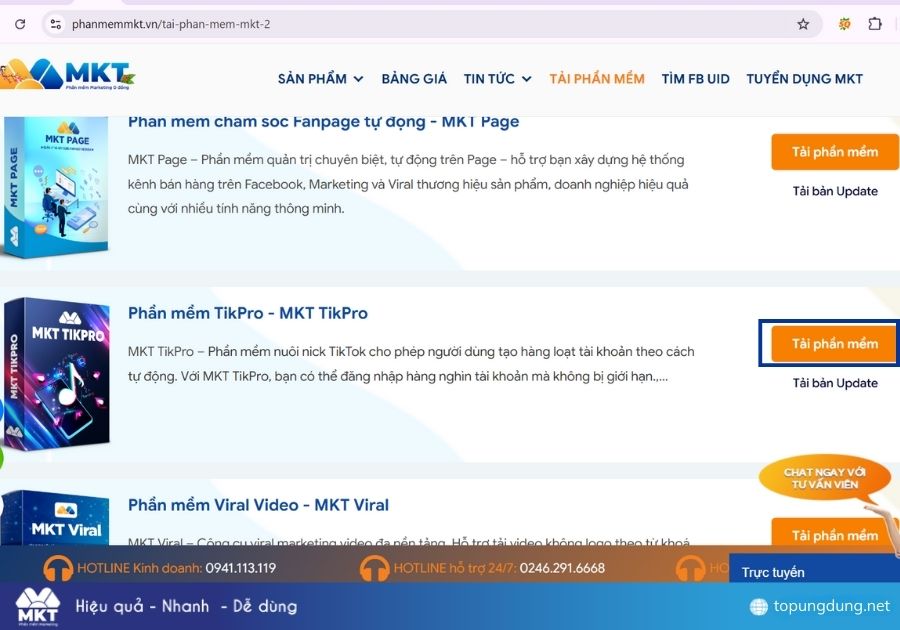Click Tải bản Update link for MKT Page

tap(835, 191)
